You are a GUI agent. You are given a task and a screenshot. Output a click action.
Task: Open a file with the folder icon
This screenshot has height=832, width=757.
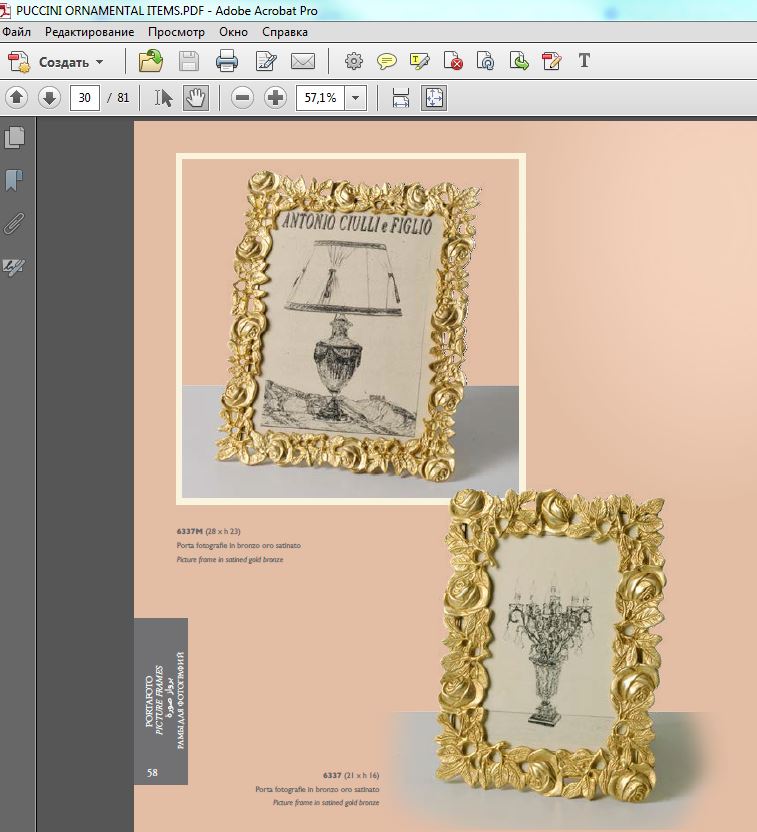(151, 61)
